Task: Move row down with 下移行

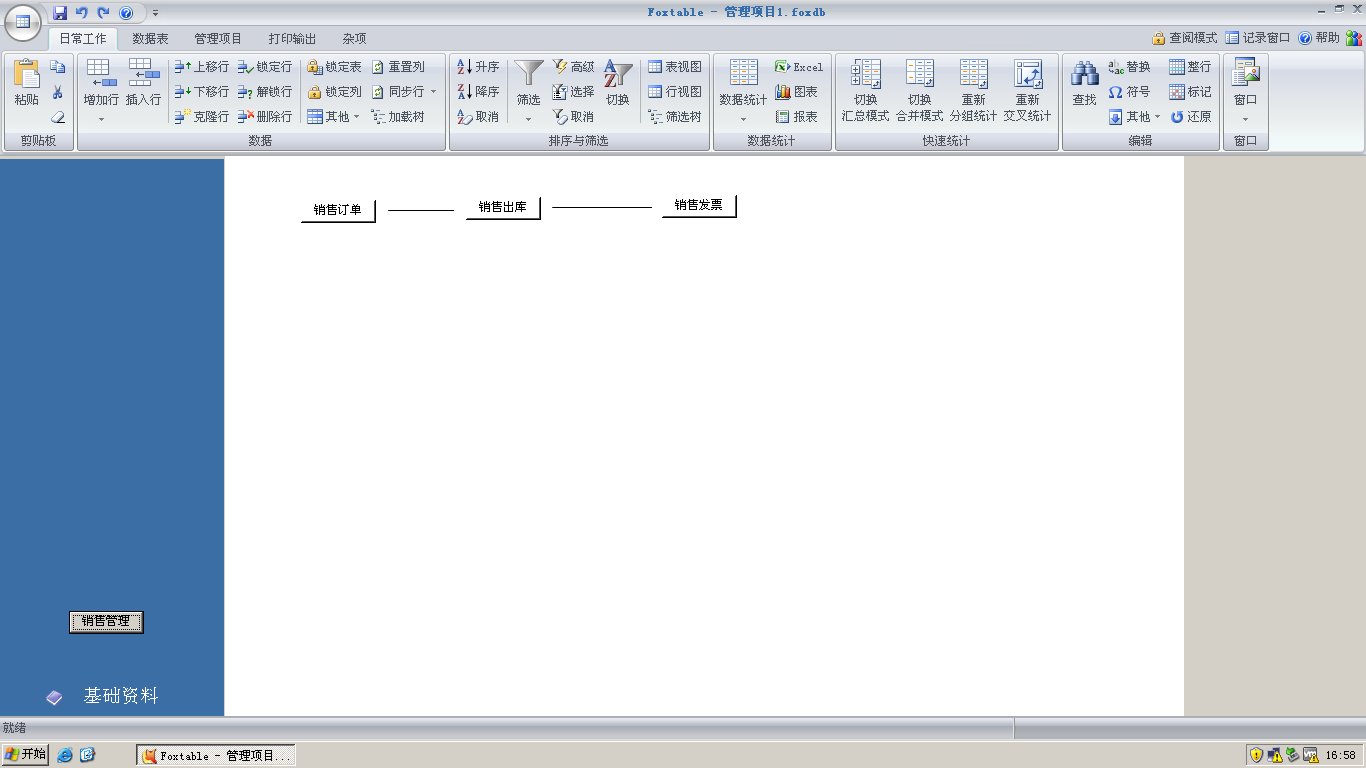Action: (x=202, y=92)
